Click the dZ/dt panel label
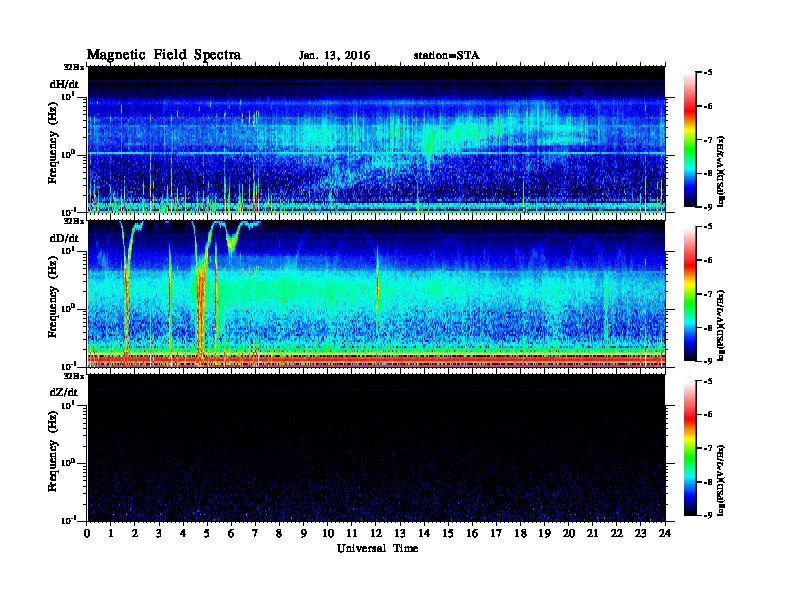 (x=64, y=392)
